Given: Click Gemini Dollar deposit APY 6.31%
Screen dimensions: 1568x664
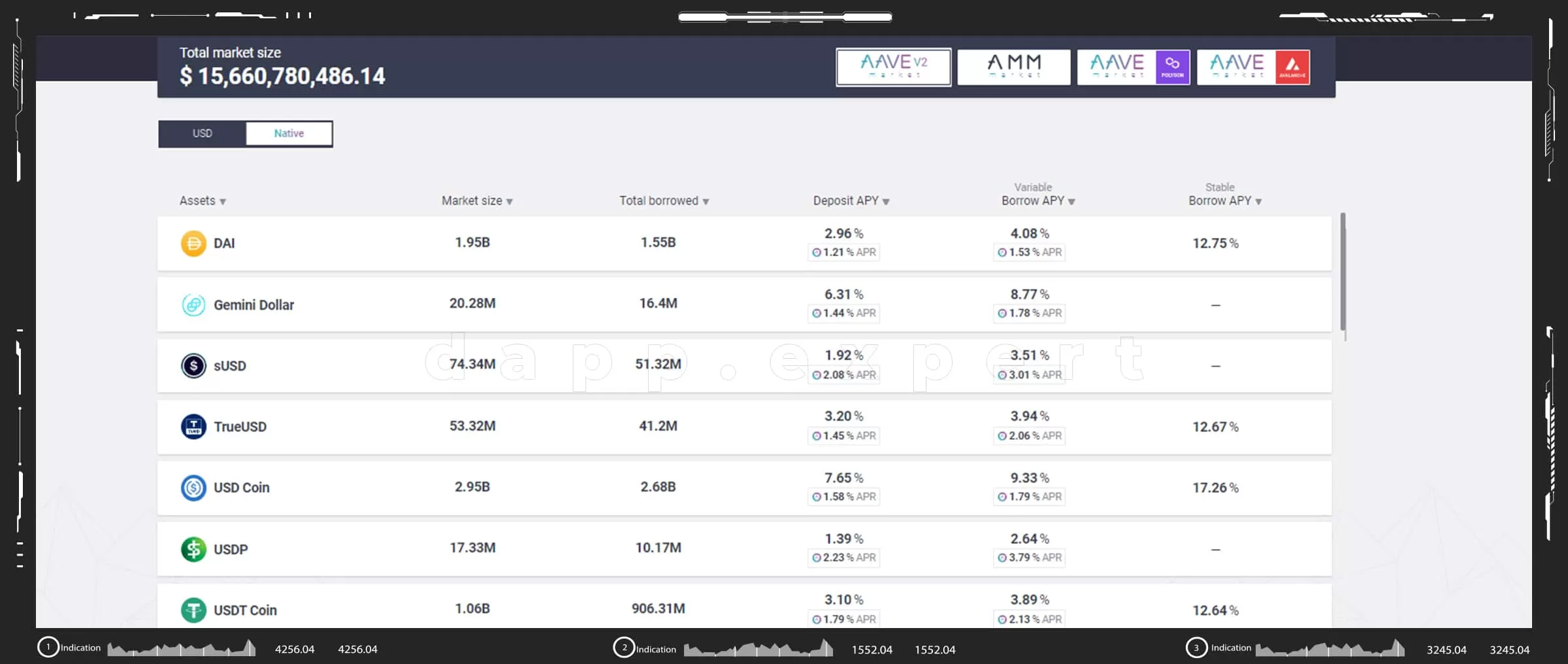Looking at the screenshot, I should [x=843, y=295].
